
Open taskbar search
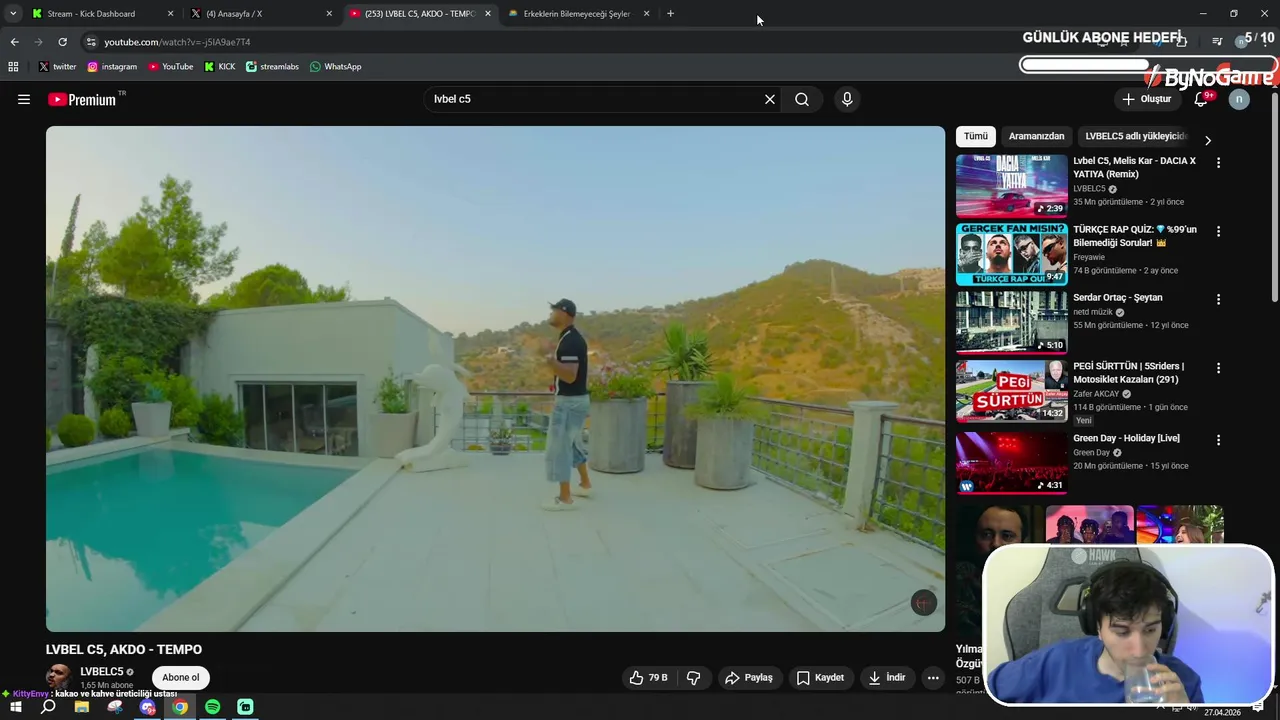click(x=48, y=708)
